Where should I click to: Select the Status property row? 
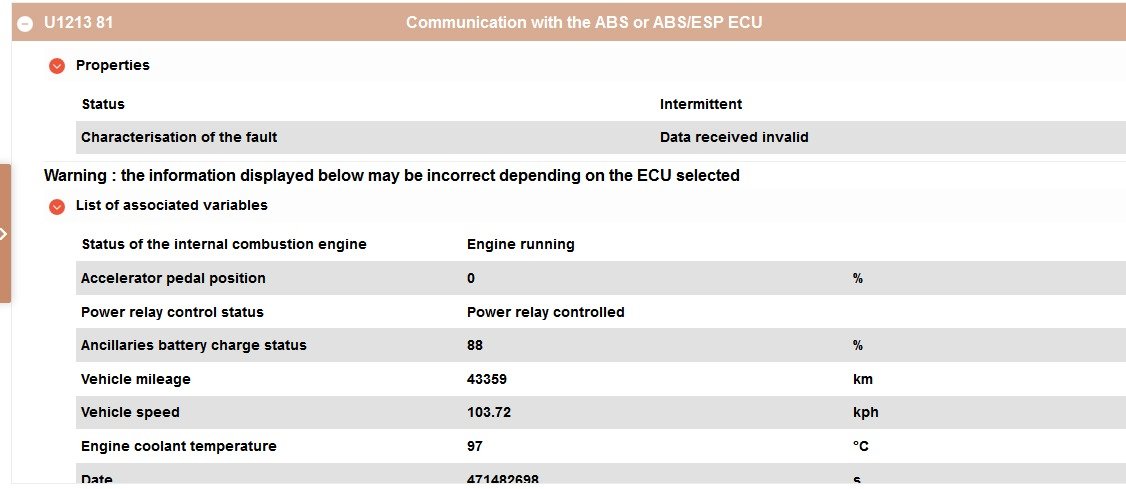click(x=601, y=104)
